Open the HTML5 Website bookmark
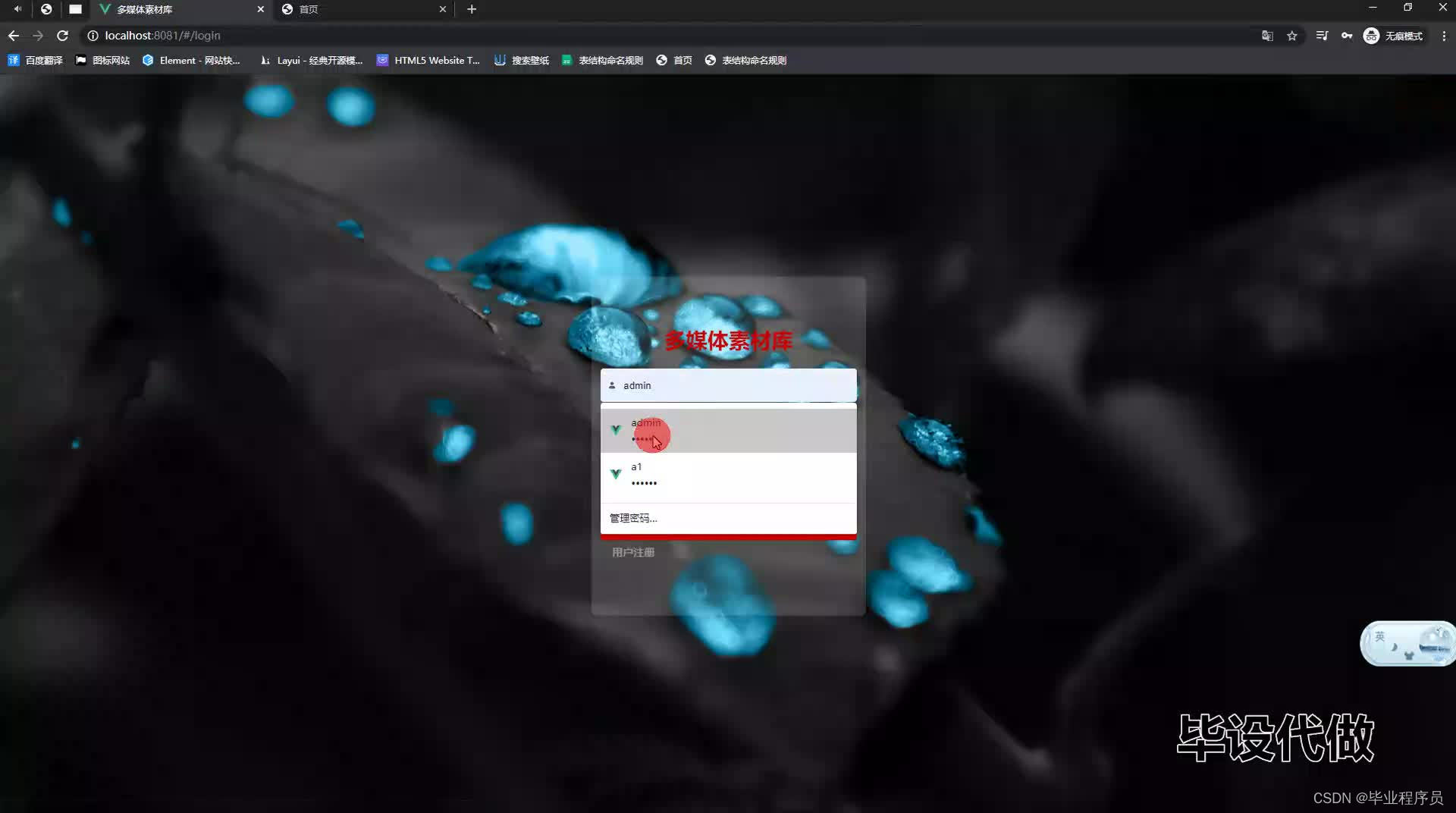1456x813 pixels. [428, 60]
